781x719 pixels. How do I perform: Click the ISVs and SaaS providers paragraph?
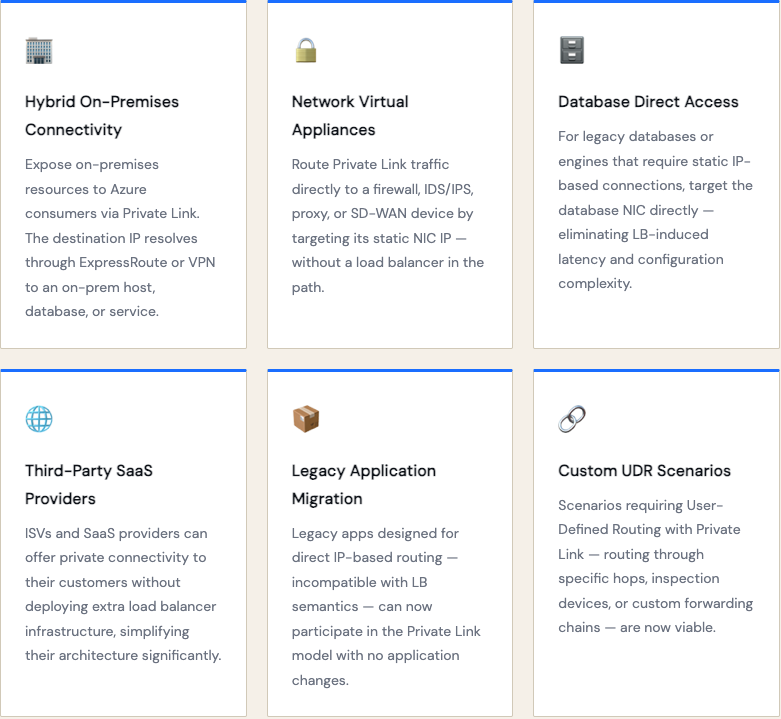[123, 594]
